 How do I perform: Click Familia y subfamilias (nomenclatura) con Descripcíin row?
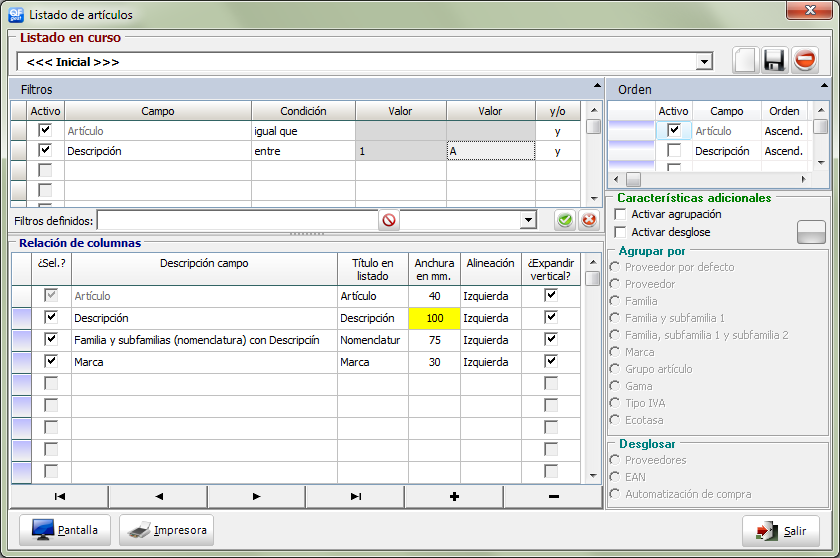204,340
